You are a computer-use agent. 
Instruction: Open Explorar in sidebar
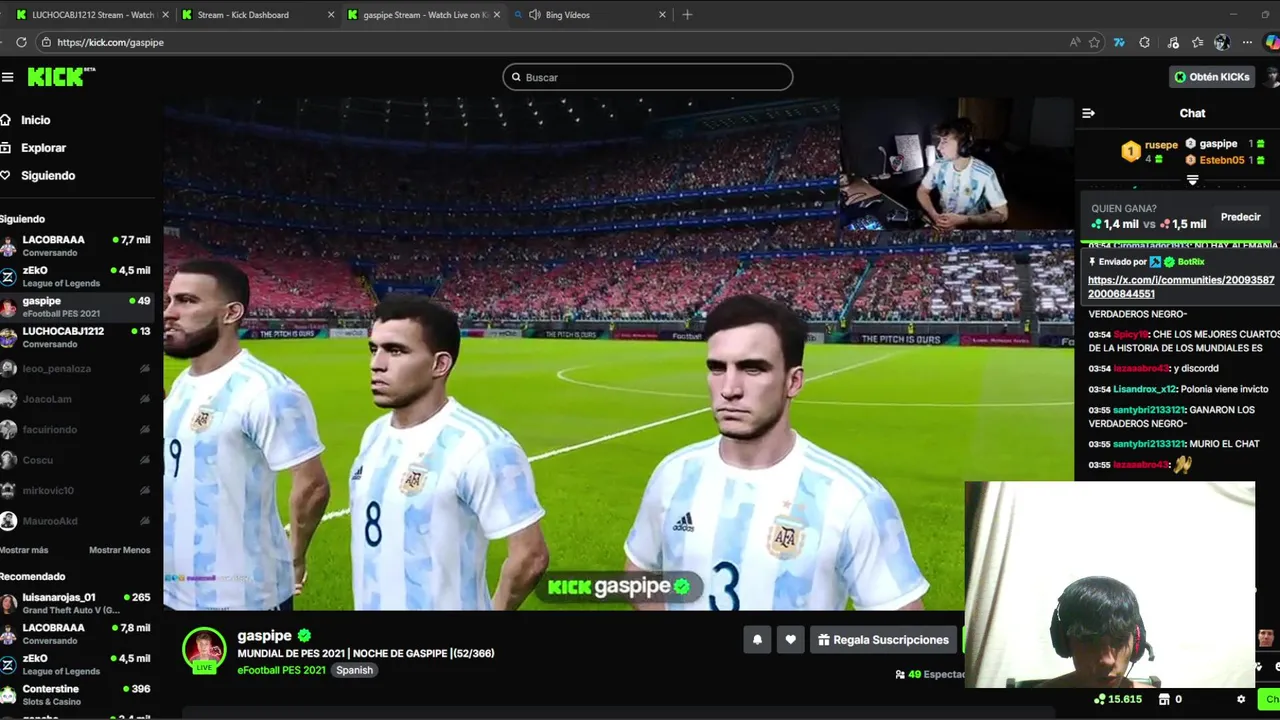pyautogui.click(x=35, y=148)
